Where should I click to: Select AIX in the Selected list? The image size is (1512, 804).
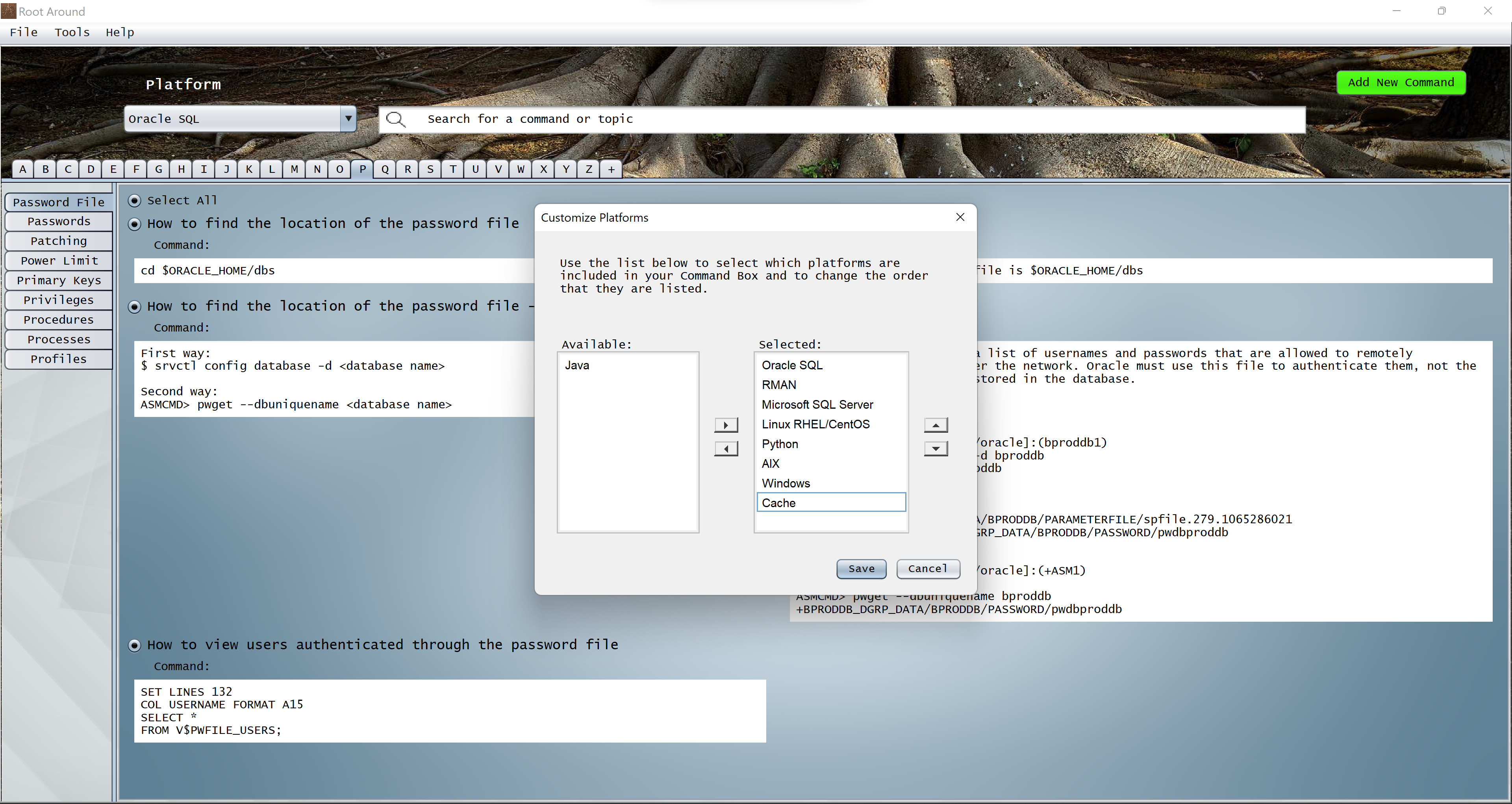tap(831, 464)
